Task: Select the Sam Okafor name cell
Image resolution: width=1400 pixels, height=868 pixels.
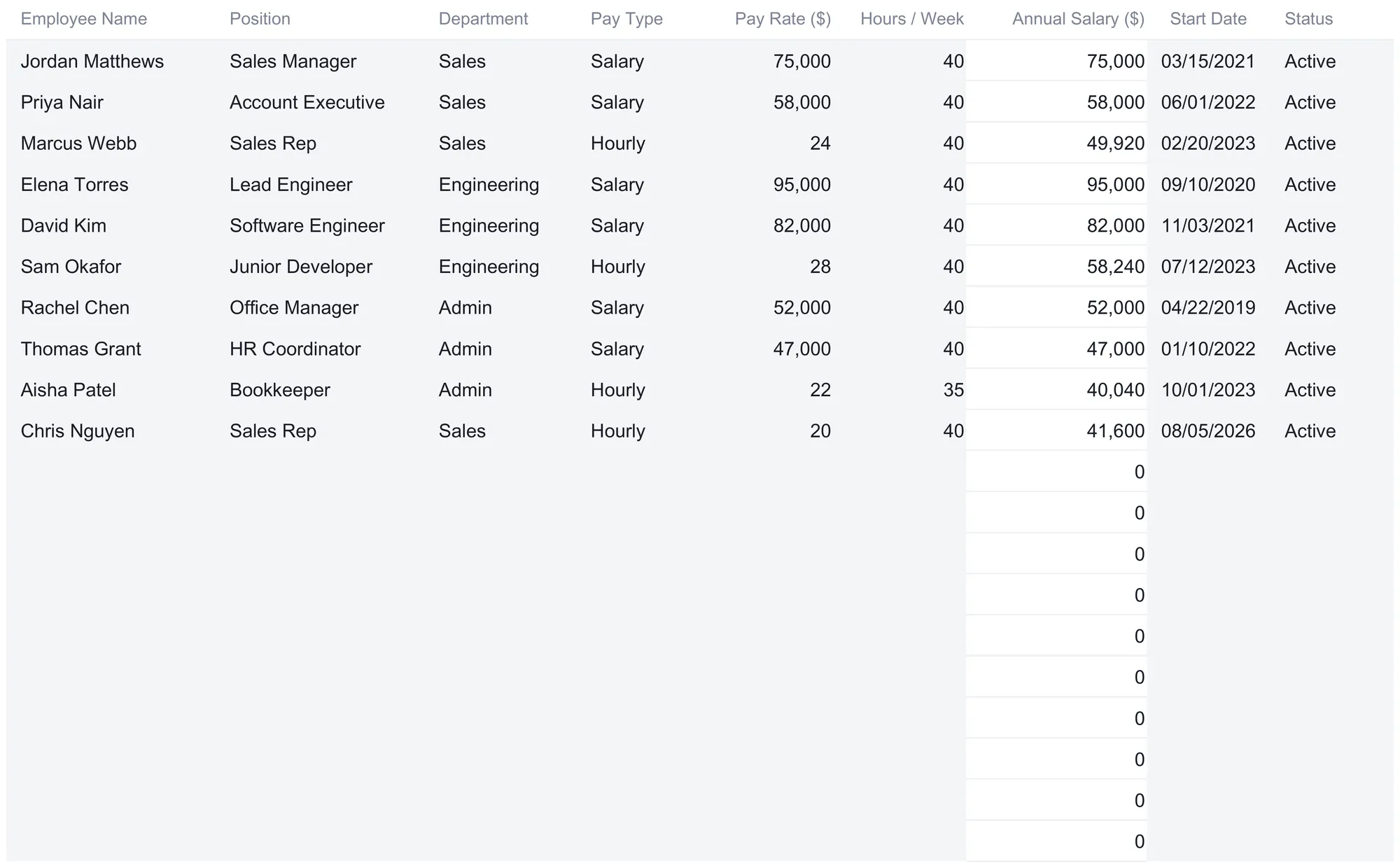Action: click(71, 267)
